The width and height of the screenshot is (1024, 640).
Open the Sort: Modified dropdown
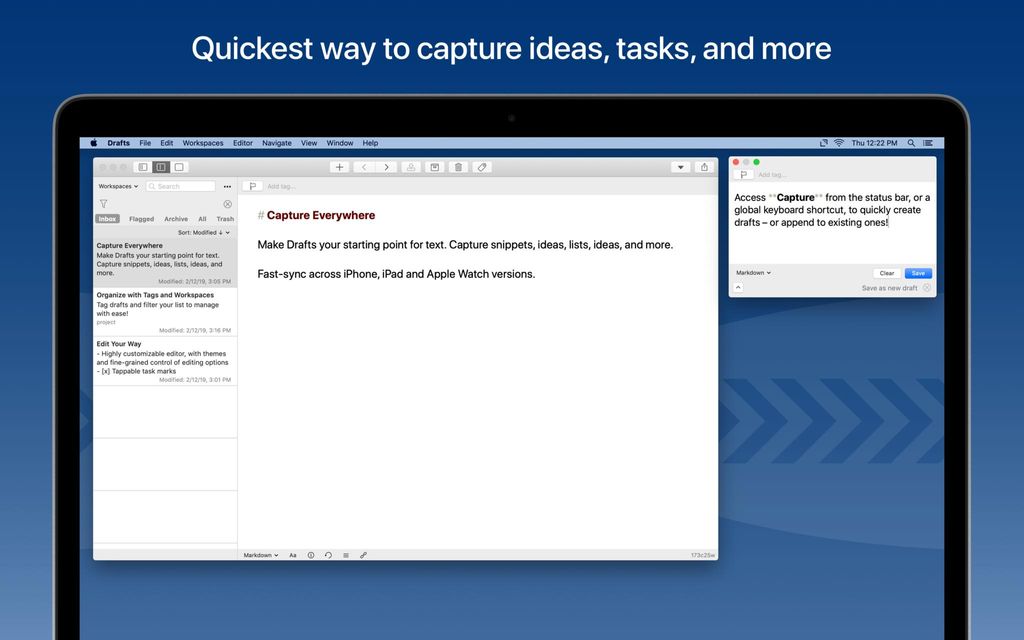click(203, 232)
